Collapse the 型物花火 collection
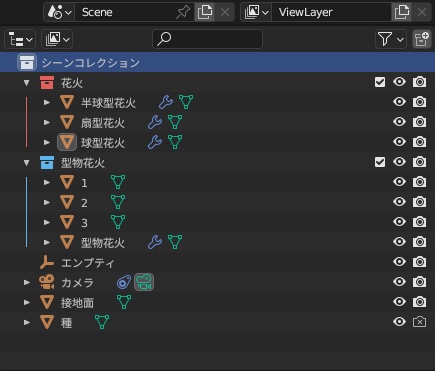 point(26,162)
